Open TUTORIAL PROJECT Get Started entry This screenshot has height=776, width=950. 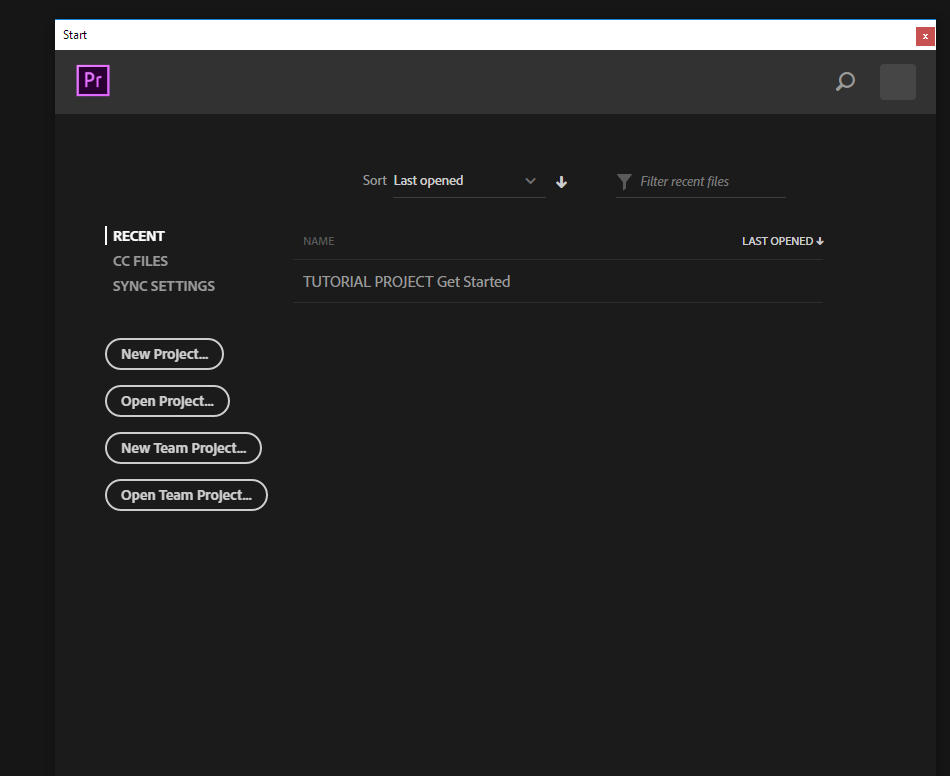pyautogui.click(x=558, y=282)
